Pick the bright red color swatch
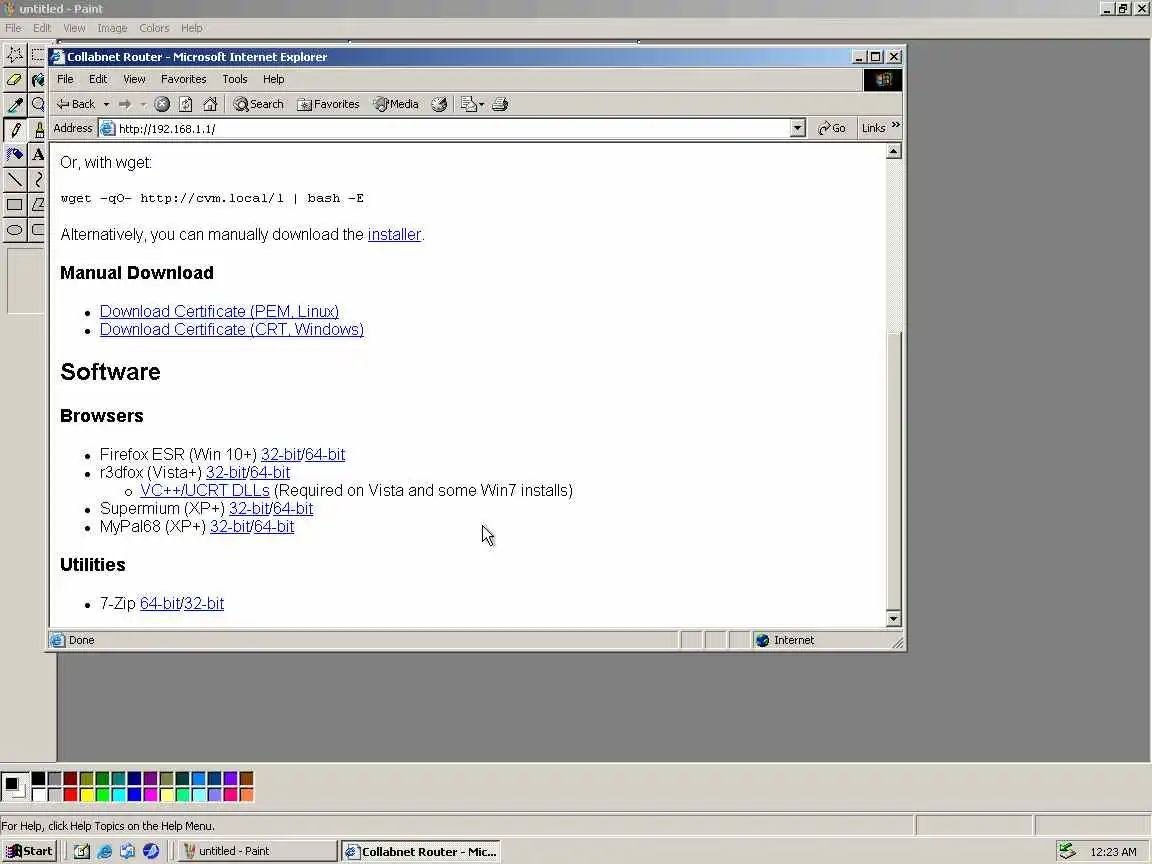Viewport: 1152px width, 864px height. [x=71, y=794]
